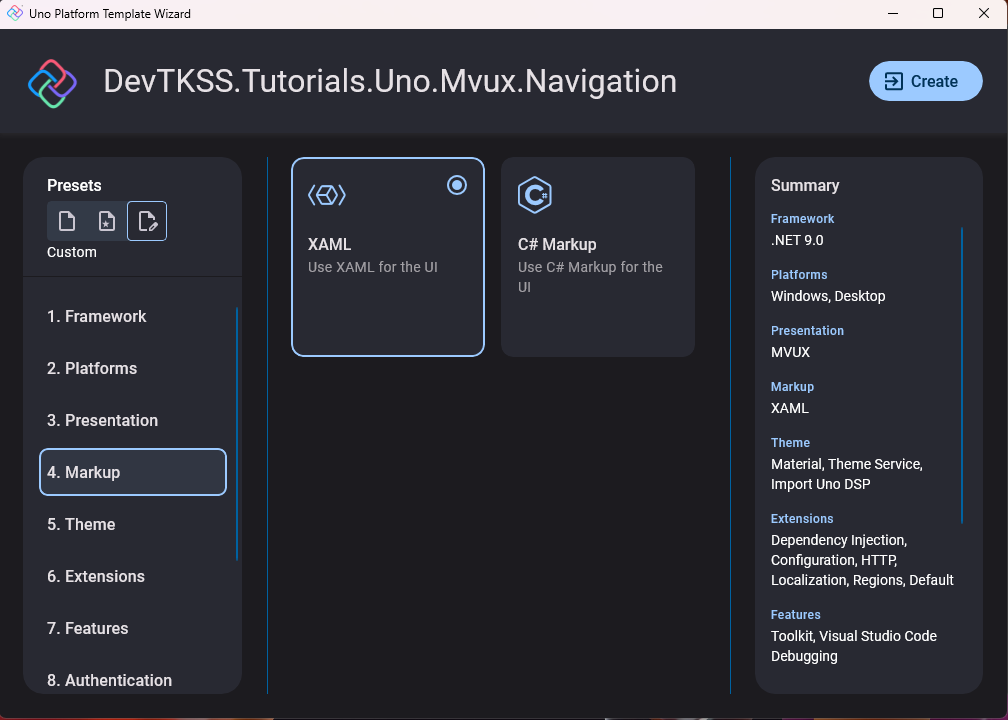Select the blank document preset icon
Image resolution: width=1008 pixels, height=720 pixels.
click(67, 221)
